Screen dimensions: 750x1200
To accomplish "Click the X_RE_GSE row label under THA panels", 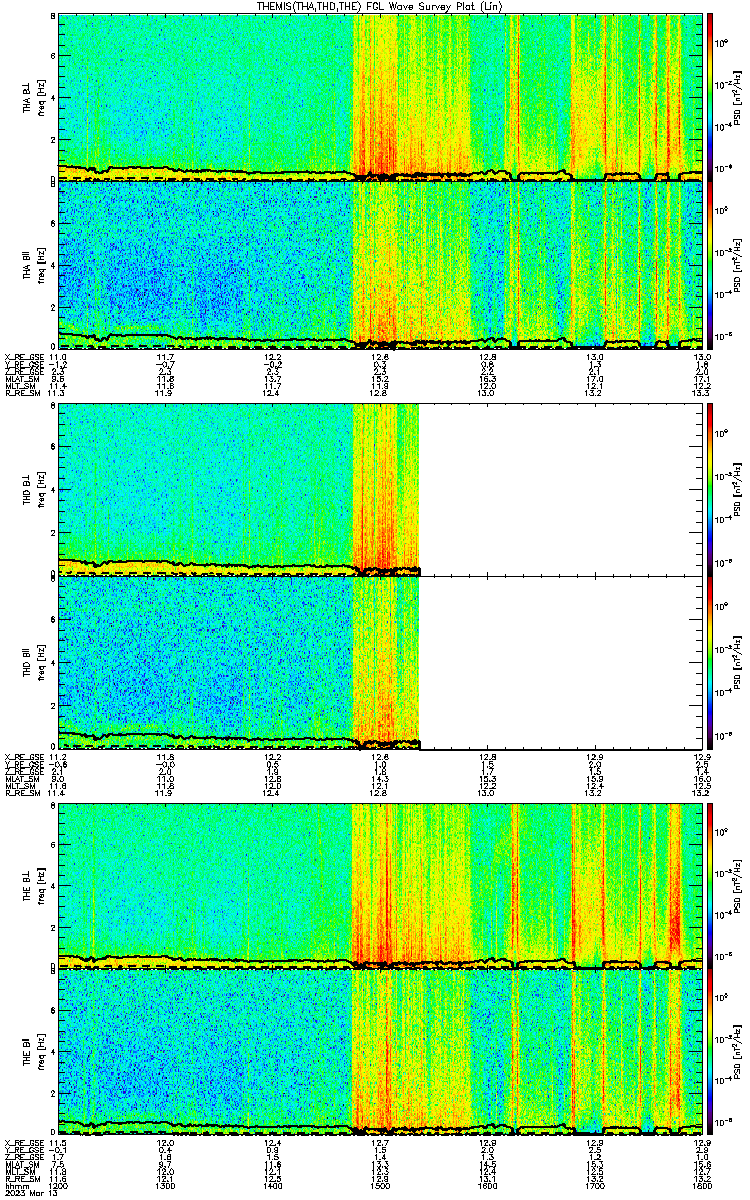I will pyautogui.click(x=21, y=357).
